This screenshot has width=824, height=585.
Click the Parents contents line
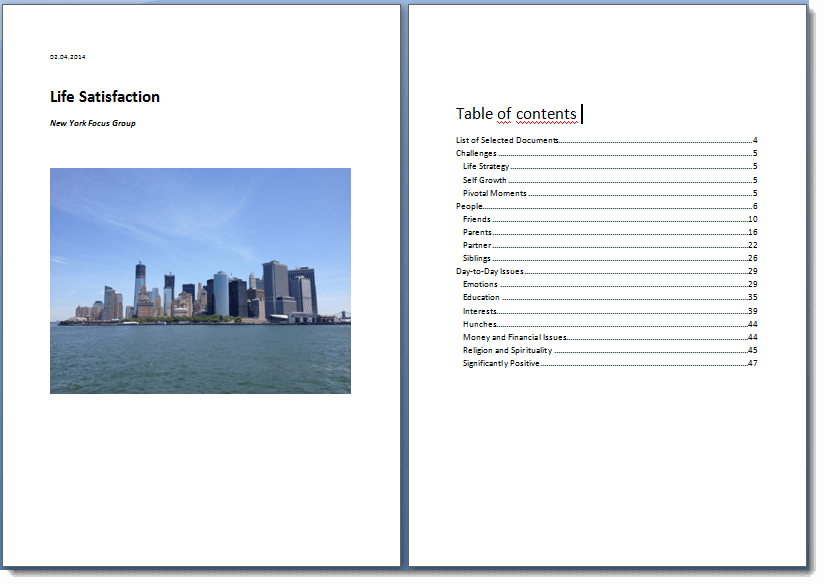[x=477, y=232]
